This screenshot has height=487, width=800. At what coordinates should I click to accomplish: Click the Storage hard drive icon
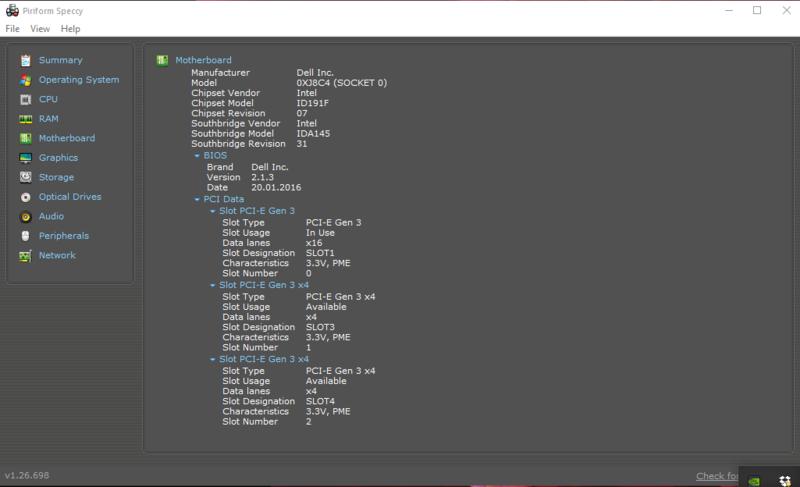[x=26, y=177]
